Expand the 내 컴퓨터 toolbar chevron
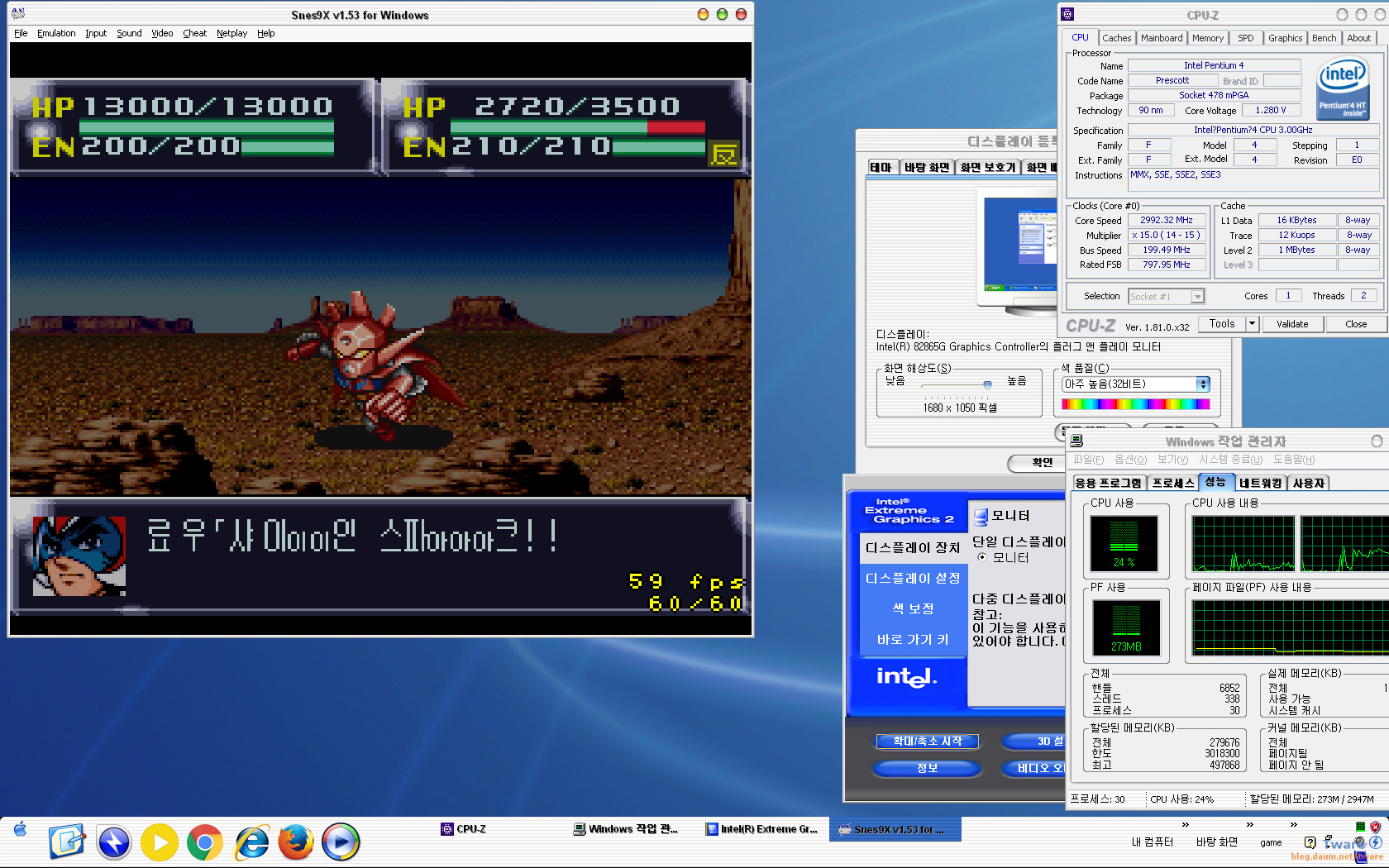The height and width of the screenshot is (868, 1389). [1185, 825]
